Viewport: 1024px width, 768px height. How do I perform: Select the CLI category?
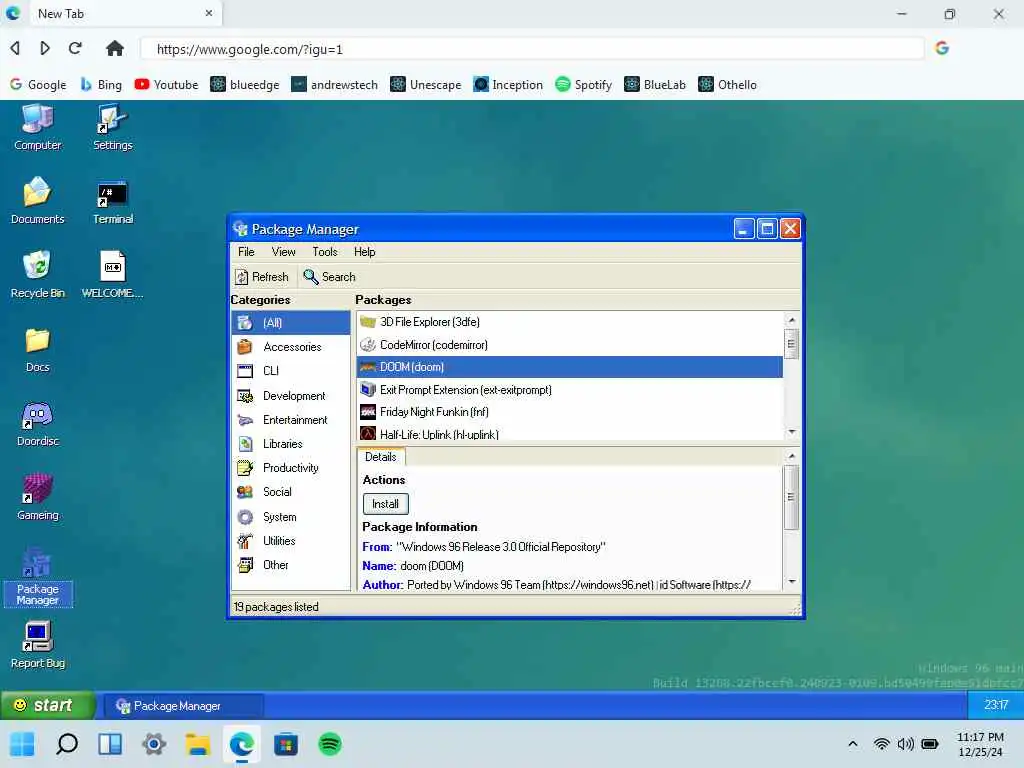point(291,371)
